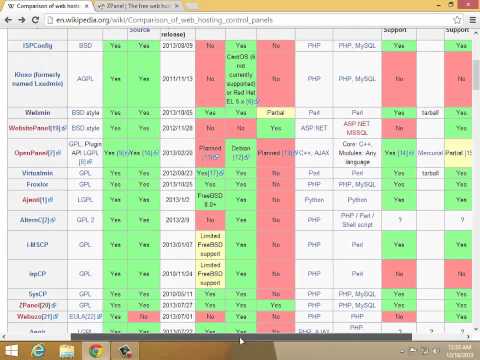The image size is (480, 360).
Task: Open the Webuzo external link
Action: 37,316
